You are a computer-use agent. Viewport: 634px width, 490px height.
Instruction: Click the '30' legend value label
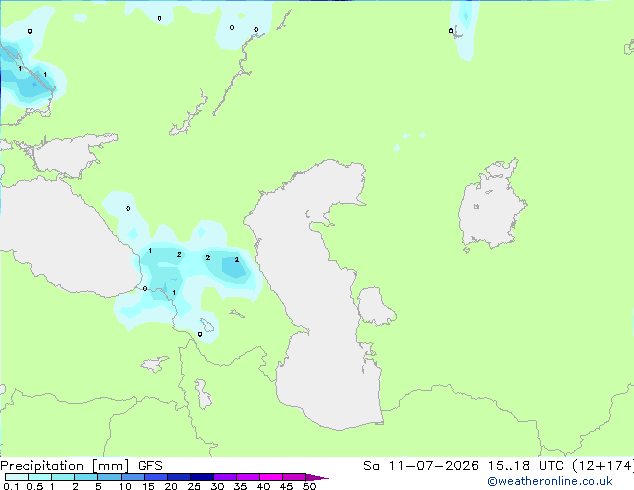tap(217, 486)
